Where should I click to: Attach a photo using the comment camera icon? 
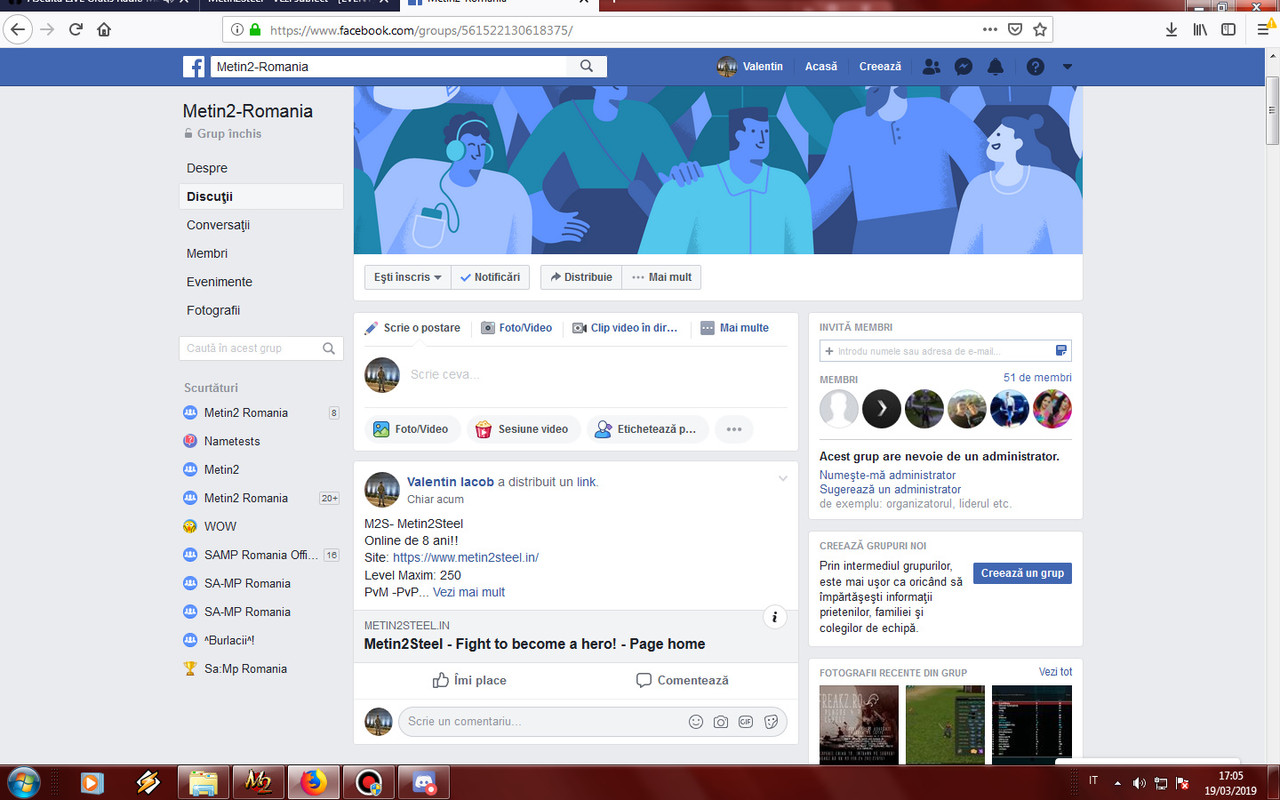click(720, 721)
